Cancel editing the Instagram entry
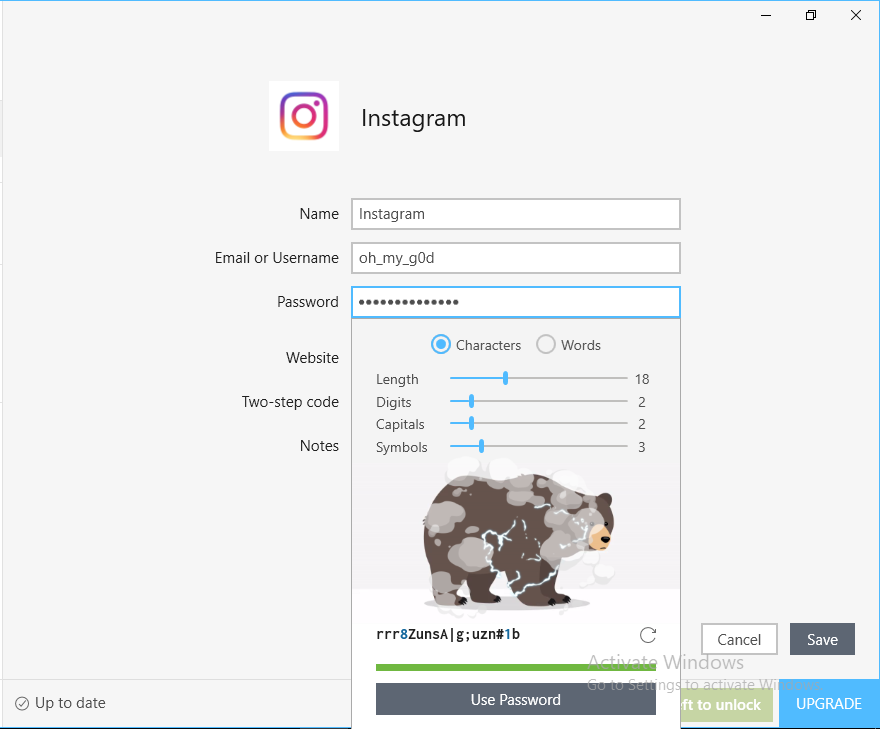The width and height of the screenshot is (880, 729). (739, 639)
